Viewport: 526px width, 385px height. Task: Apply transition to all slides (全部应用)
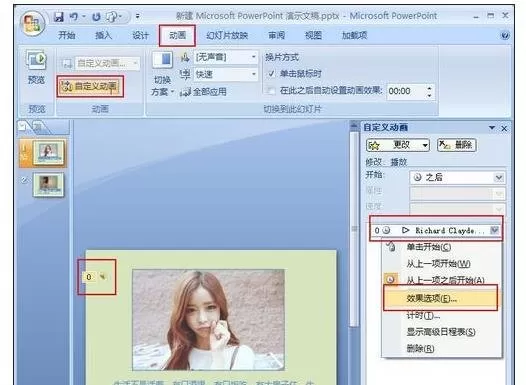pyautogui.click(x=203, y=92)
